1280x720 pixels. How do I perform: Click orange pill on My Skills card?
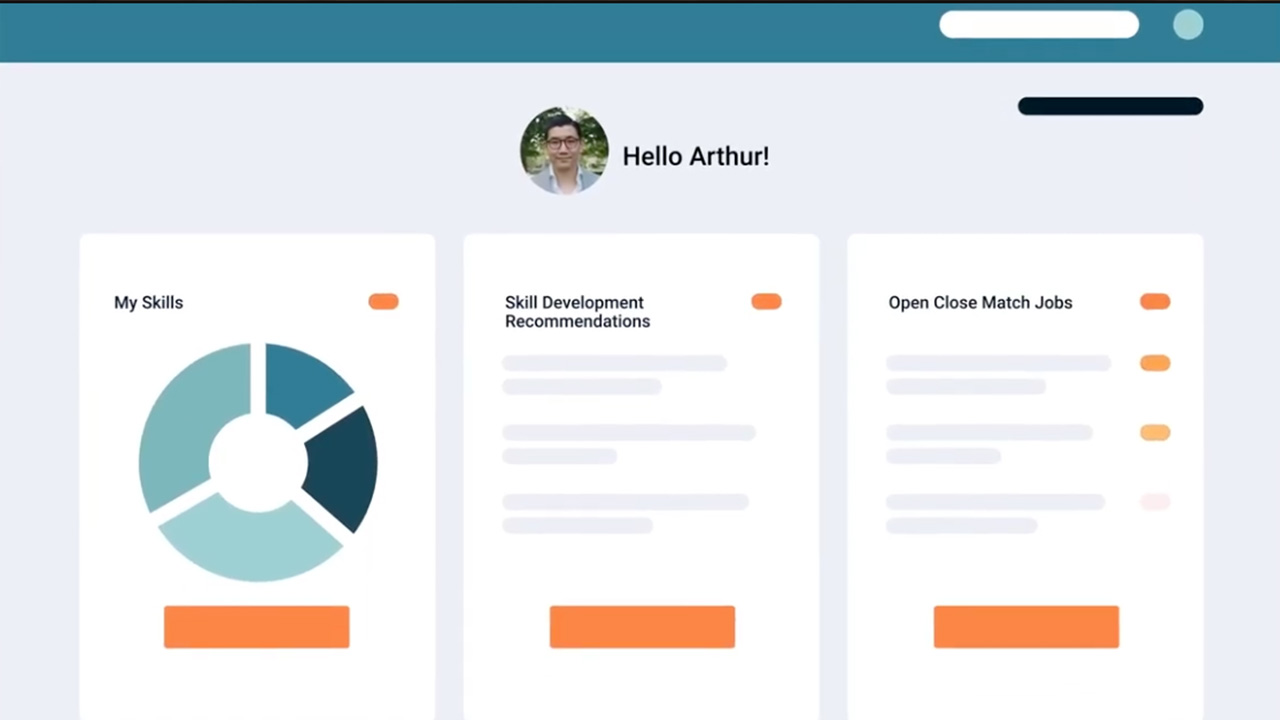[383, 301]
